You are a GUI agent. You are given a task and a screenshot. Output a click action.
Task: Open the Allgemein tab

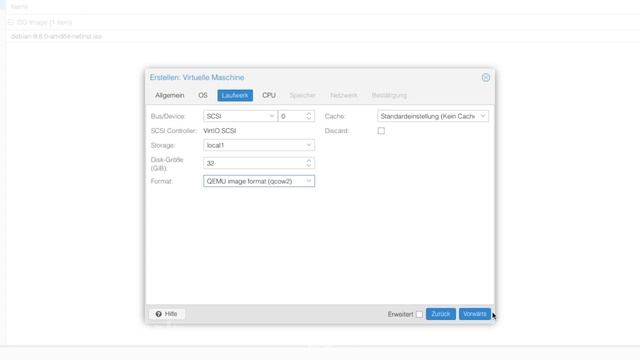tap(169, 95)
